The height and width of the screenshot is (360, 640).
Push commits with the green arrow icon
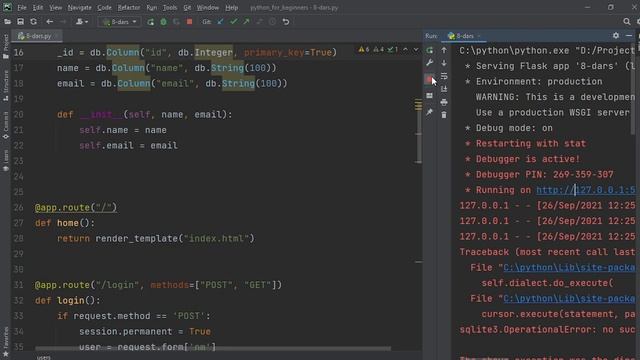point(246,22)
